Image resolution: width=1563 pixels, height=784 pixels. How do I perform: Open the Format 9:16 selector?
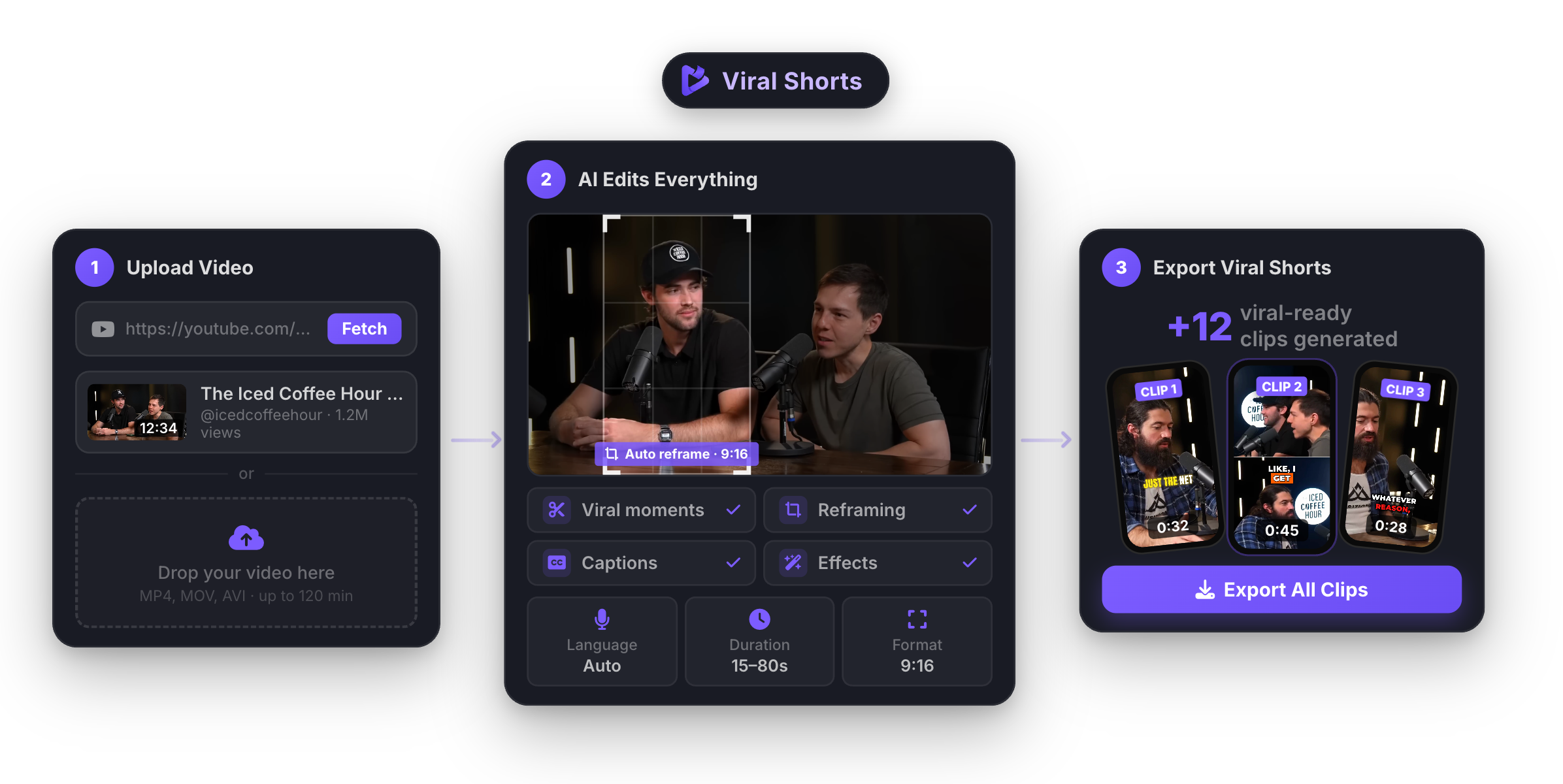(917, 642)
